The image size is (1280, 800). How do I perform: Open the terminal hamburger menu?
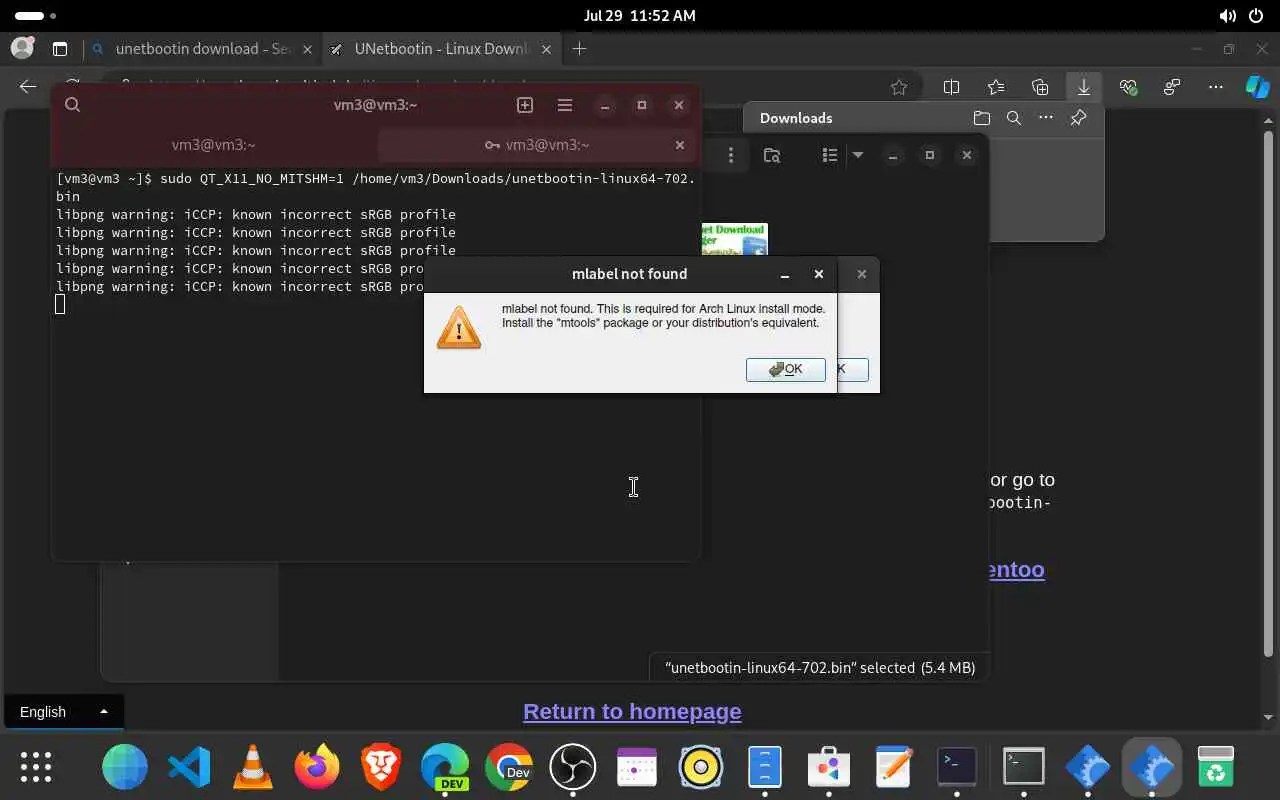[565, 105]
